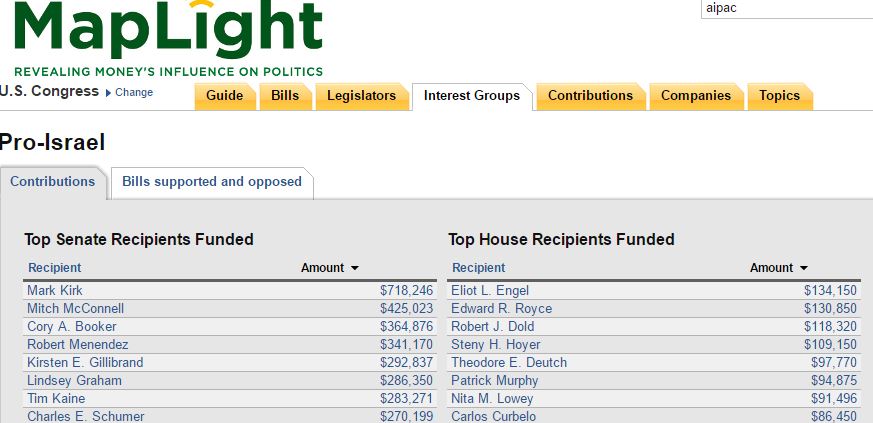The image size is (873, 423).
Task: Open the Companies tab
Action: coord(695,96)
